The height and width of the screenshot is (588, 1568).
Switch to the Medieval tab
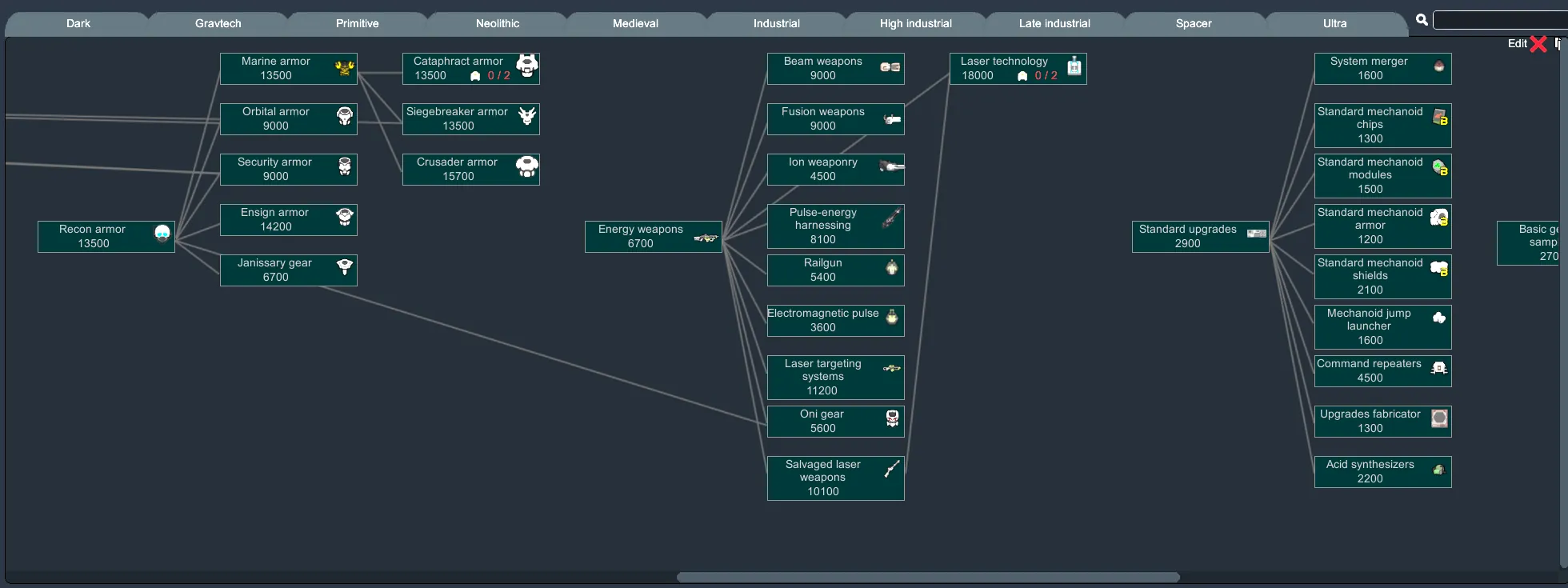coord(635,23)
